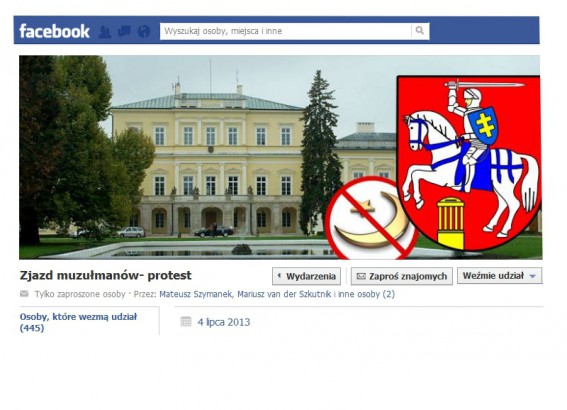Click the 4 lipca 2013 date
Image resolution: width=567 pixels, height=410 pixels.
[x=224, y=322]
